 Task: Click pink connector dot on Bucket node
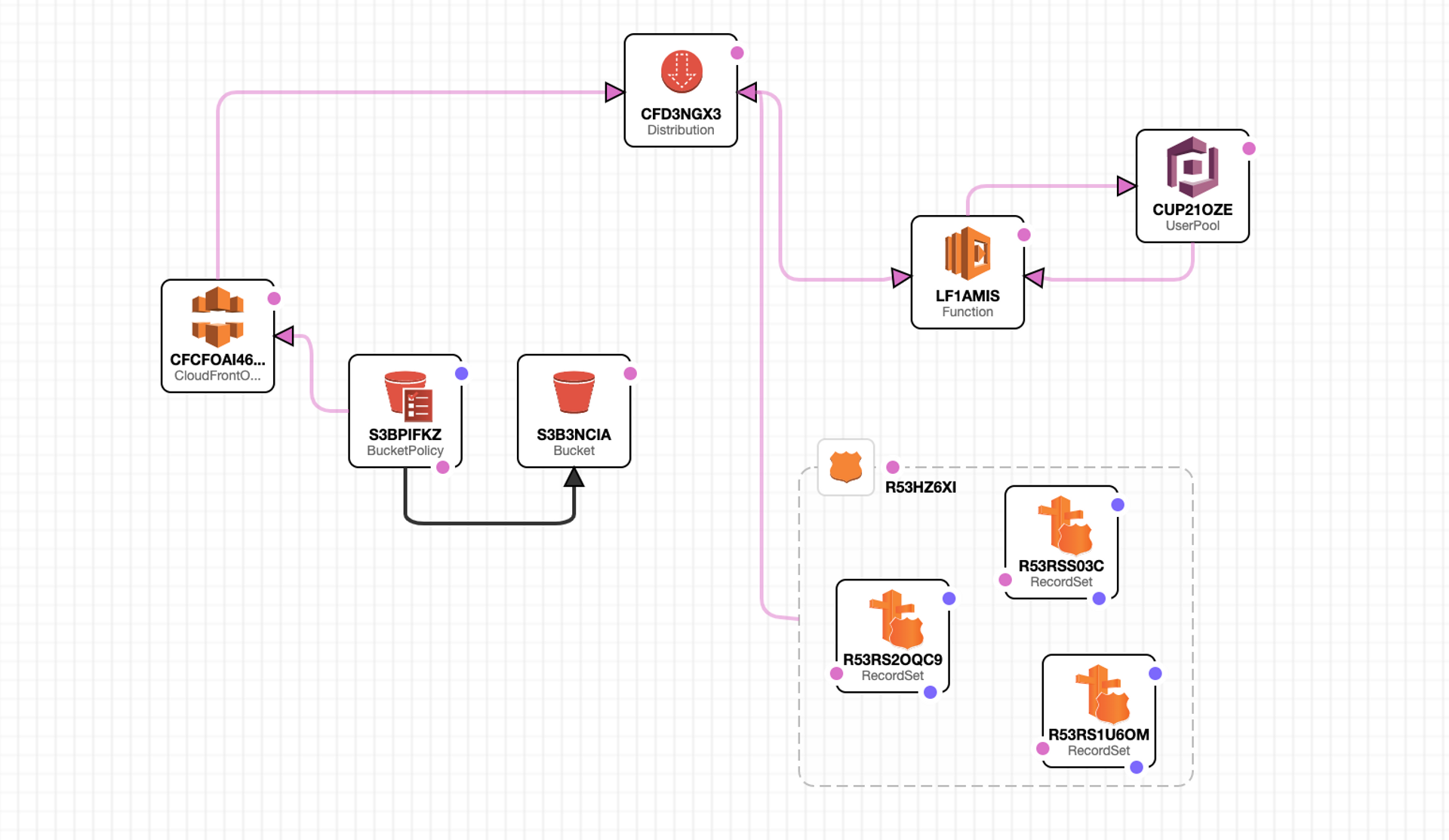[x=630, y=374]
